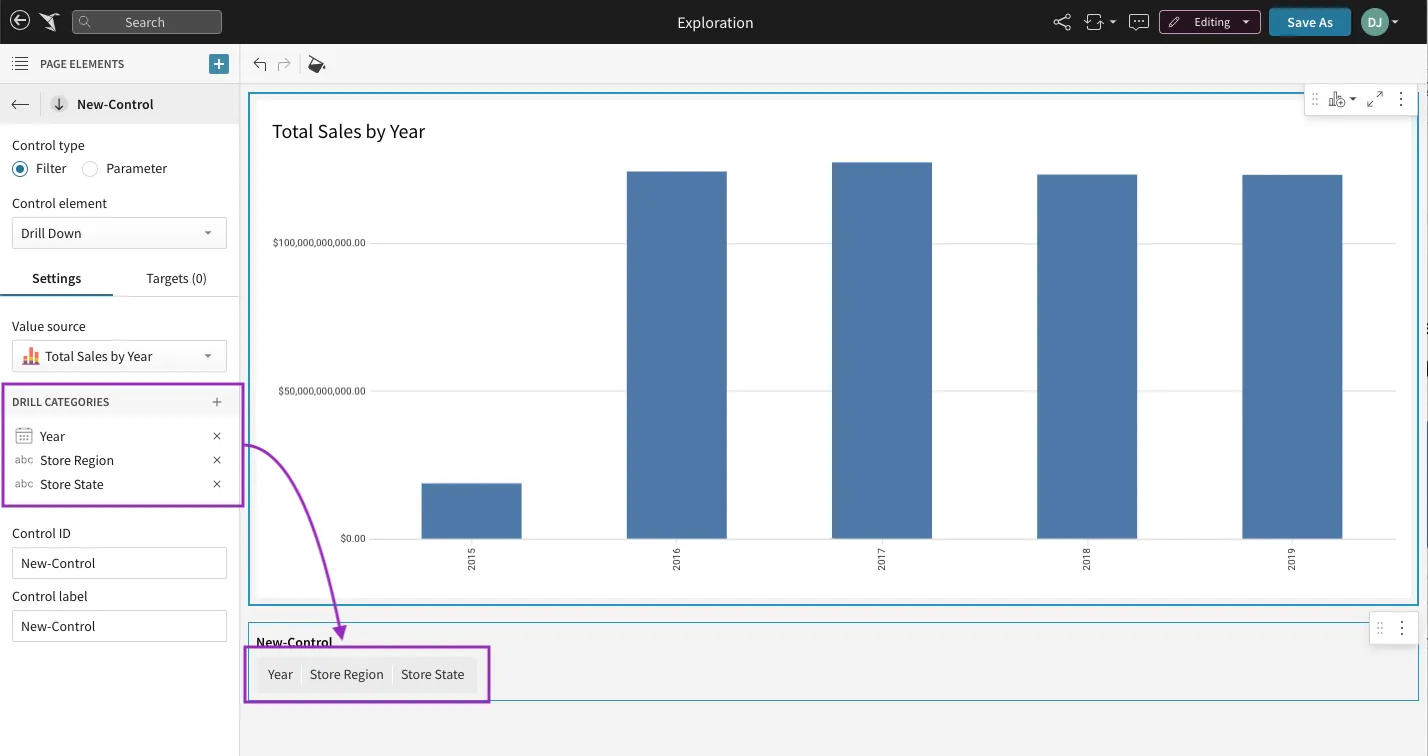
Task: Open the share workbook icon
Action: pyautogui.click(x=1062, y=22)
